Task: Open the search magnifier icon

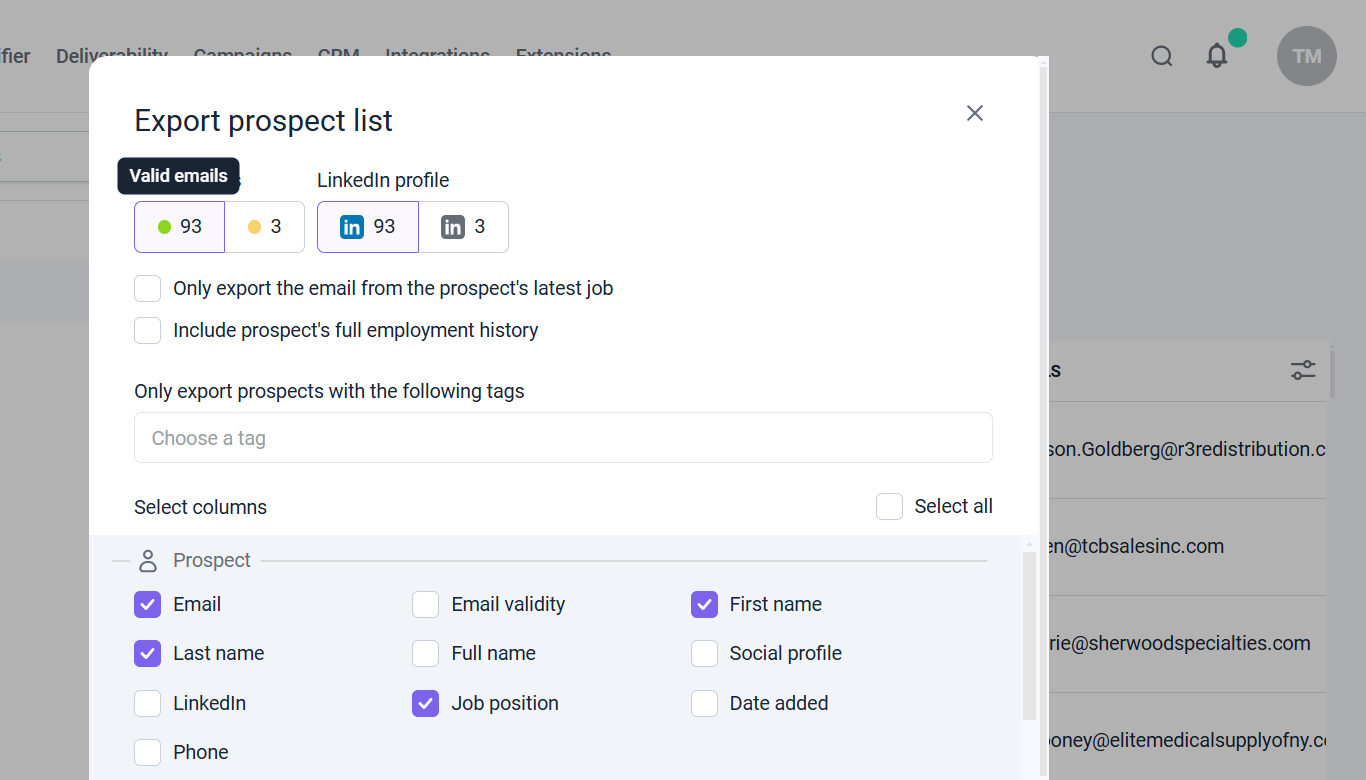Action: (1161, 56)
